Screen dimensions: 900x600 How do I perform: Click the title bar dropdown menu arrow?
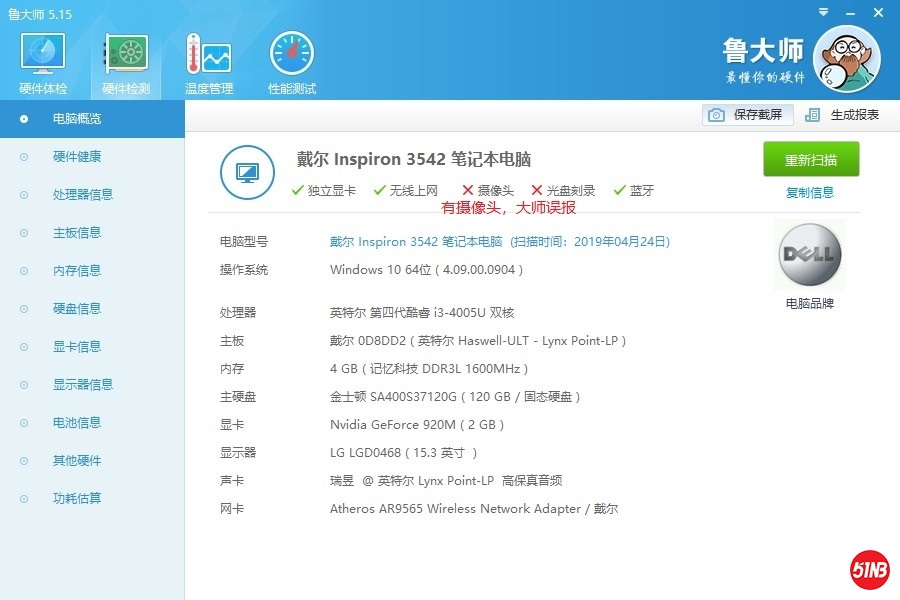[825, 12]
